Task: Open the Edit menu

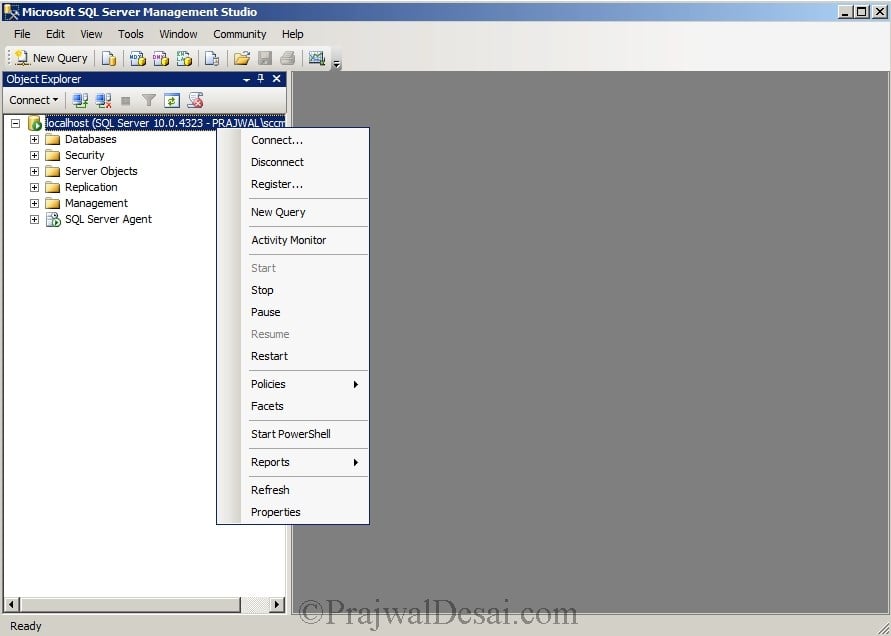Action: click(55, 34)
